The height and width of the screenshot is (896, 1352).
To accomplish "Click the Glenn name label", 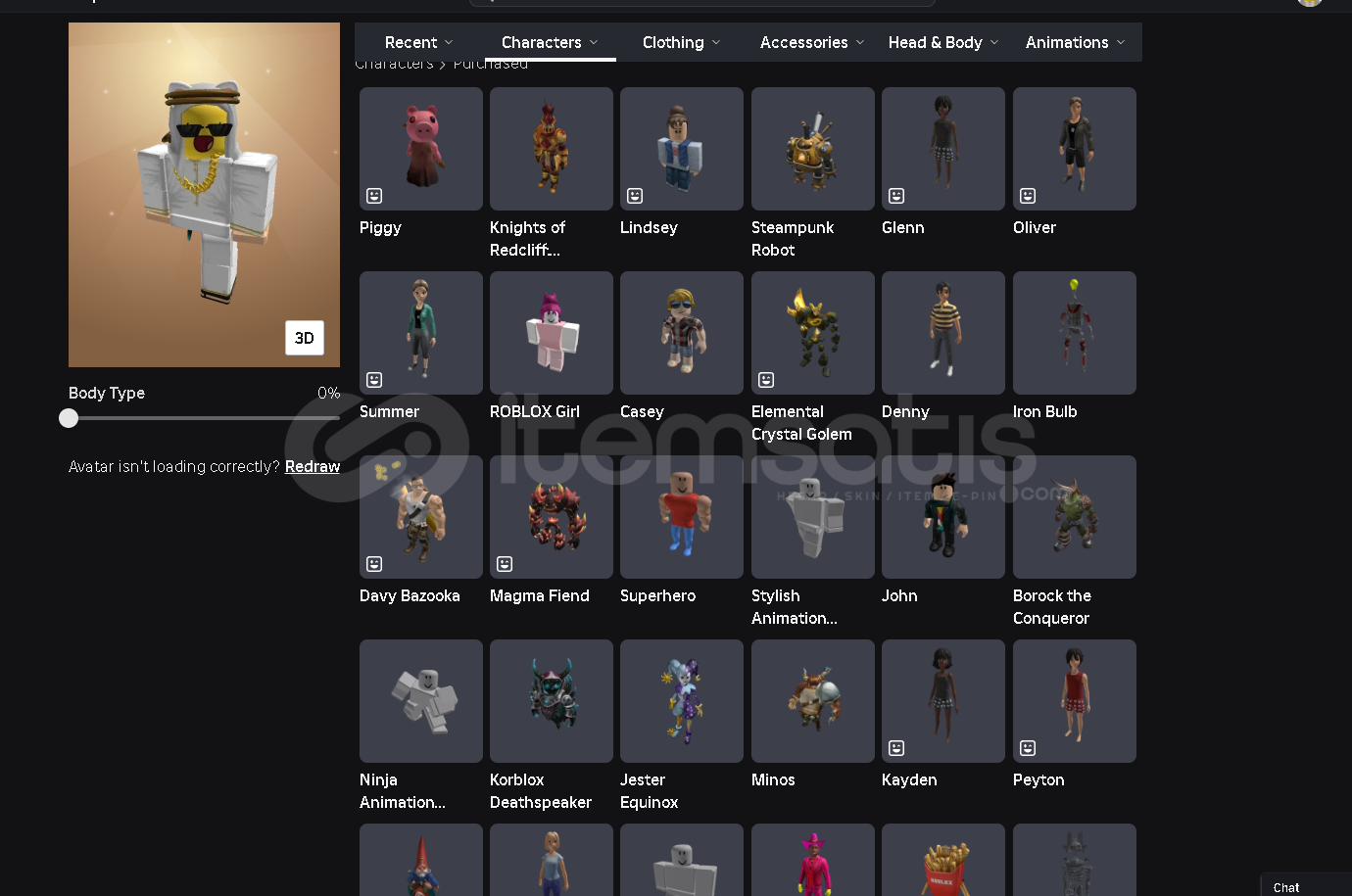I will coord(903,228).
